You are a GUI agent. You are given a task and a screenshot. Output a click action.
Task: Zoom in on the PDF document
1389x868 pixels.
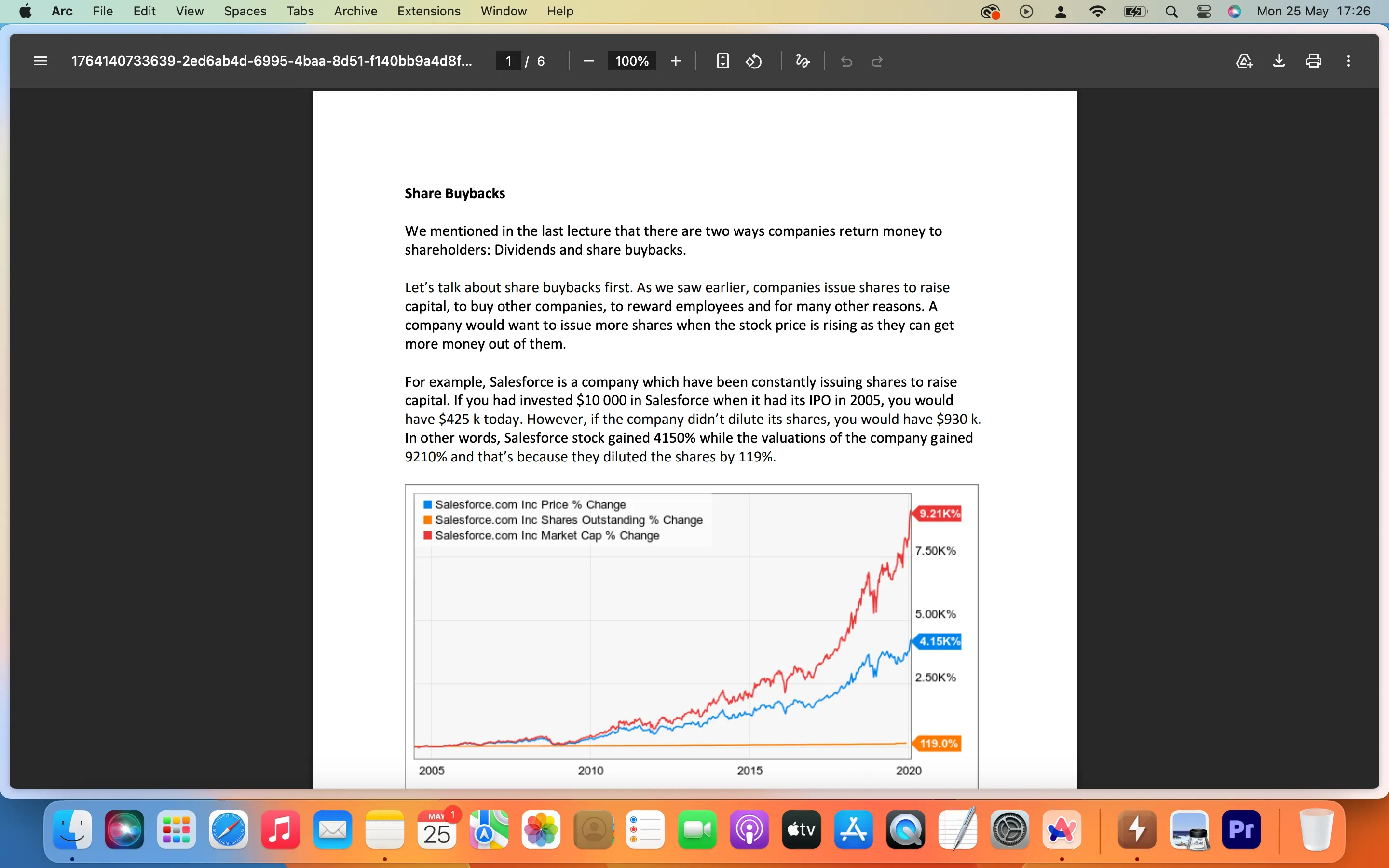[676, 61]
